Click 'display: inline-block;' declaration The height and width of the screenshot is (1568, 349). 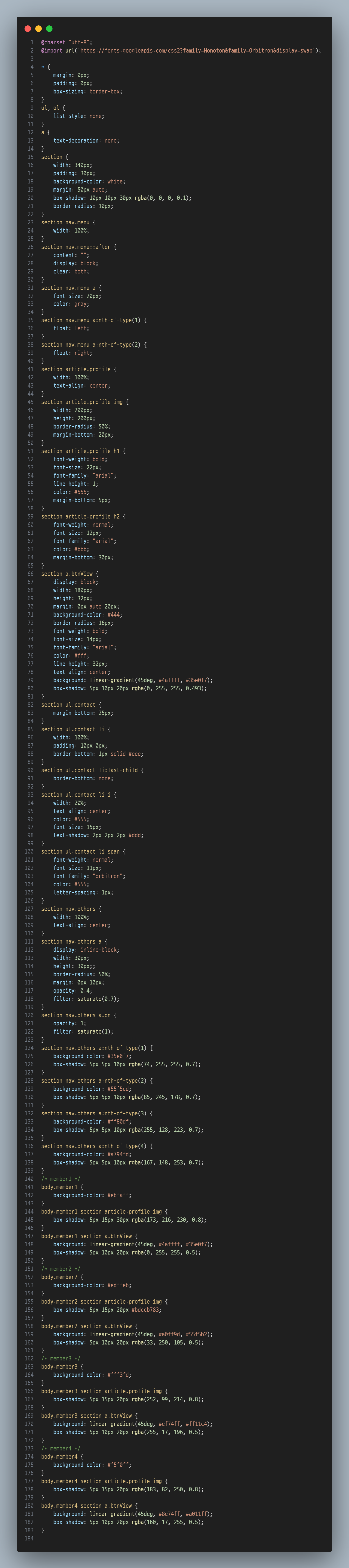pyautogui.click(x=86, y=950)
